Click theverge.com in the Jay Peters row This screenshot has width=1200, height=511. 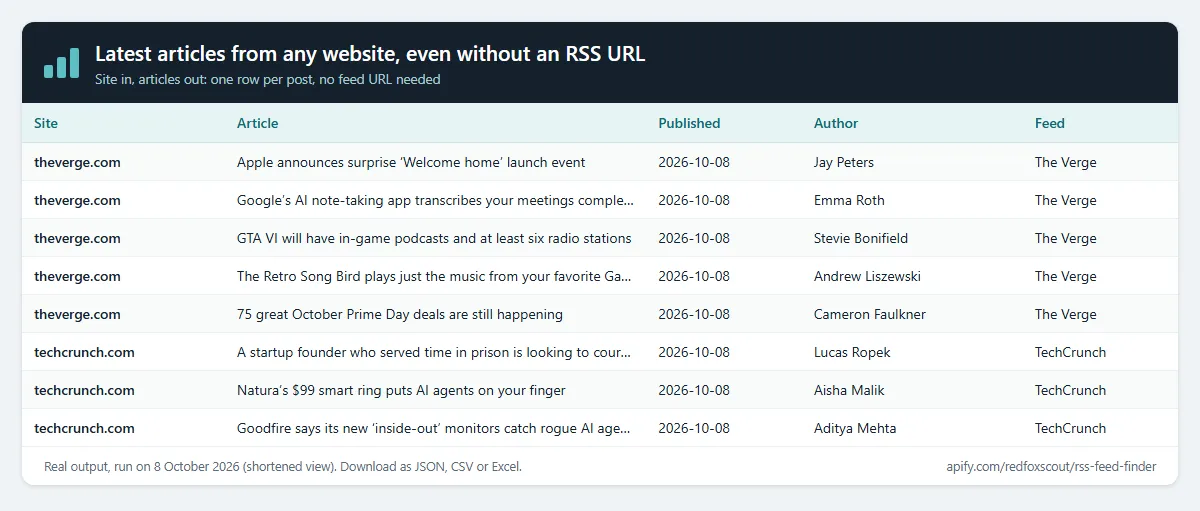77,162
